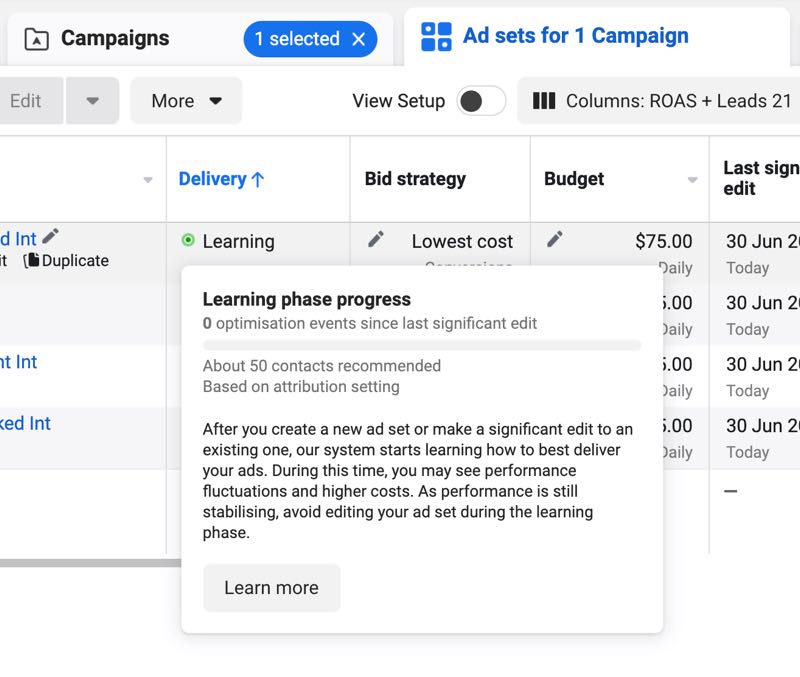The width and height of the screenshot is (800, 677).
Task: Click the Learn more button in the tooltip
Action: [271, 588]
